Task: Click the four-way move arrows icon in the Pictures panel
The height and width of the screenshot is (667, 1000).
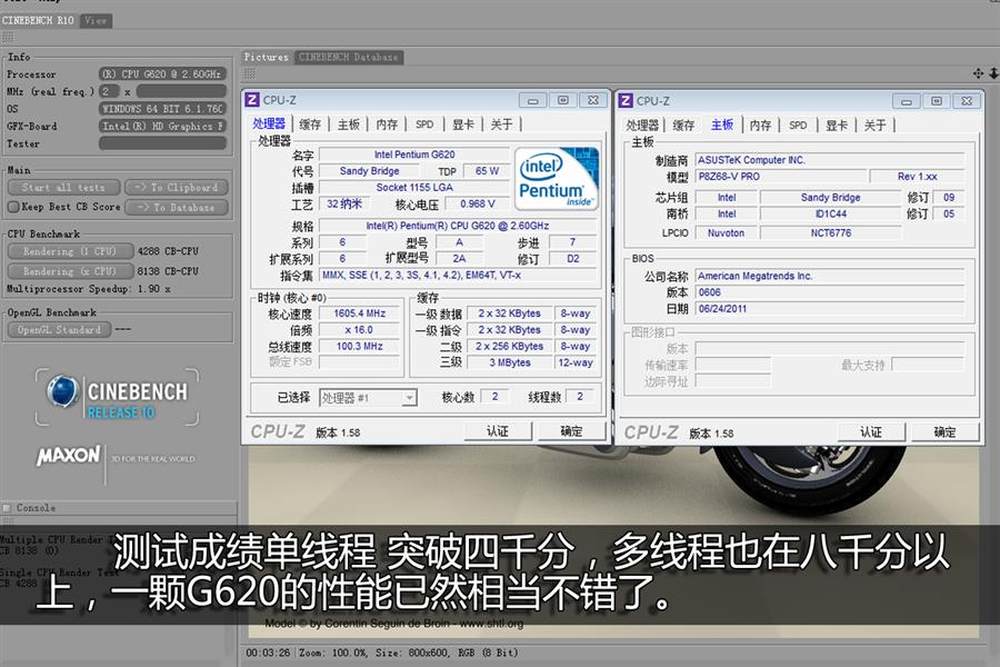Action: point(978,73)
